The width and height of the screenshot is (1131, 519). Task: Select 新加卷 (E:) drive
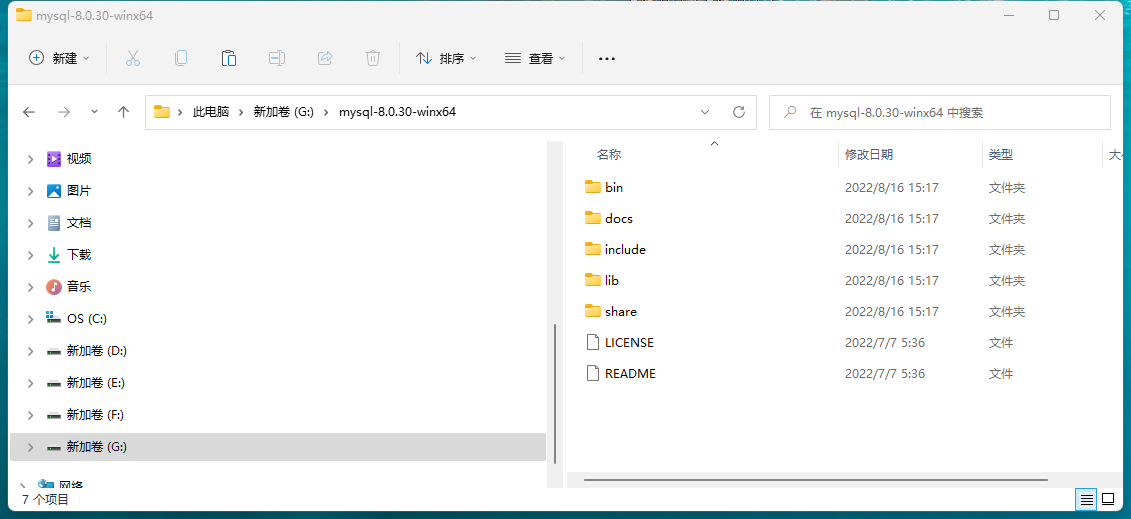click(x=96, y=383)
